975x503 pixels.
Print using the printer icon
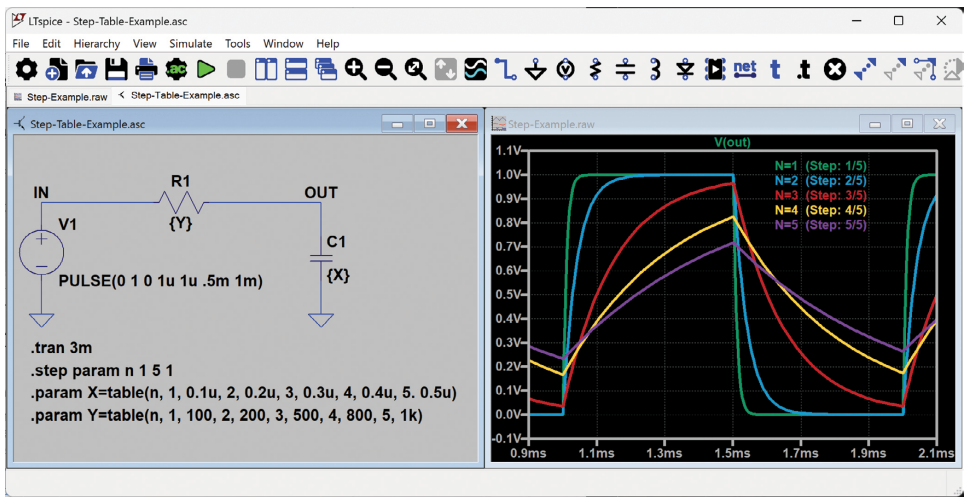coord(146,69)
